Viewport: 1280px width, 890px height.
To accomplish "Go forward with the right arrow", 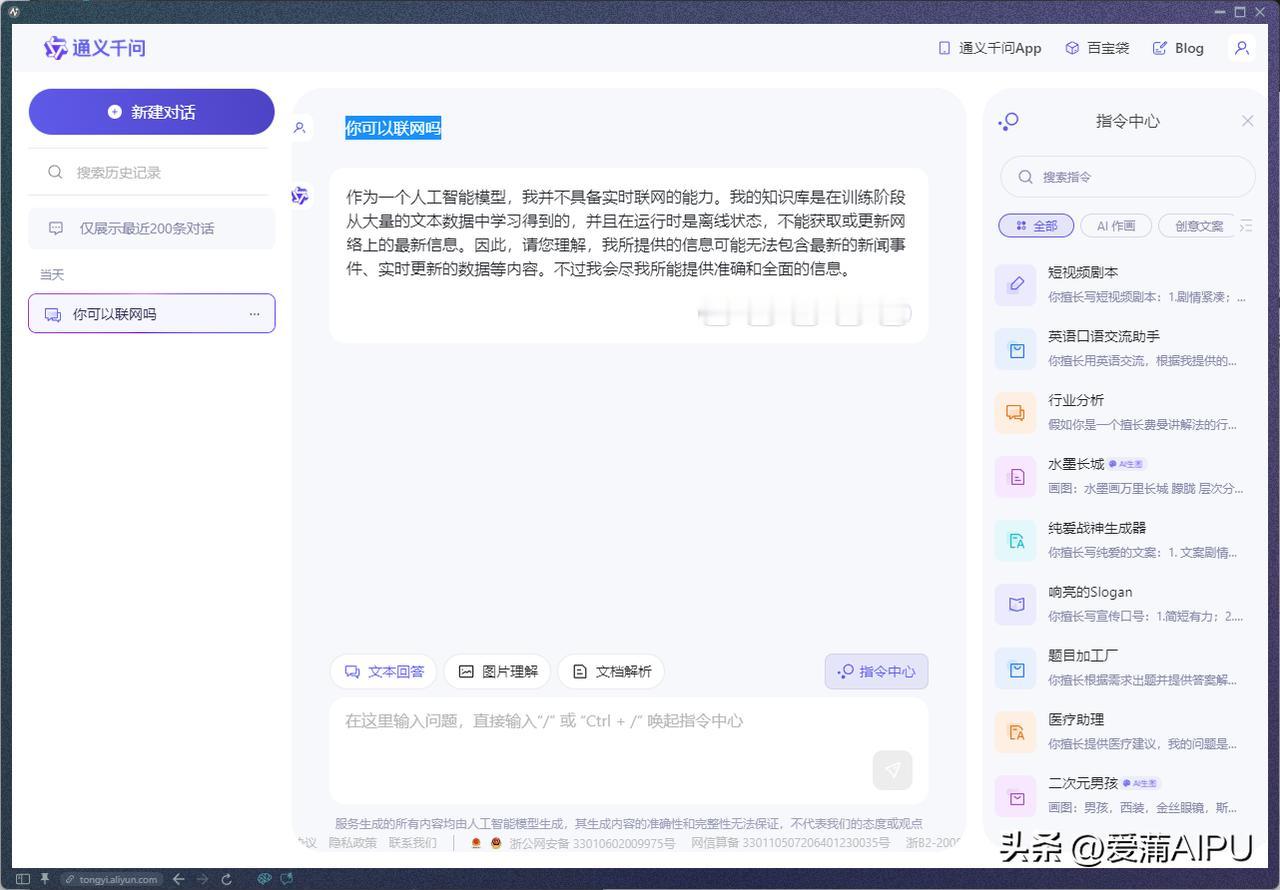I will pos(203,879).
